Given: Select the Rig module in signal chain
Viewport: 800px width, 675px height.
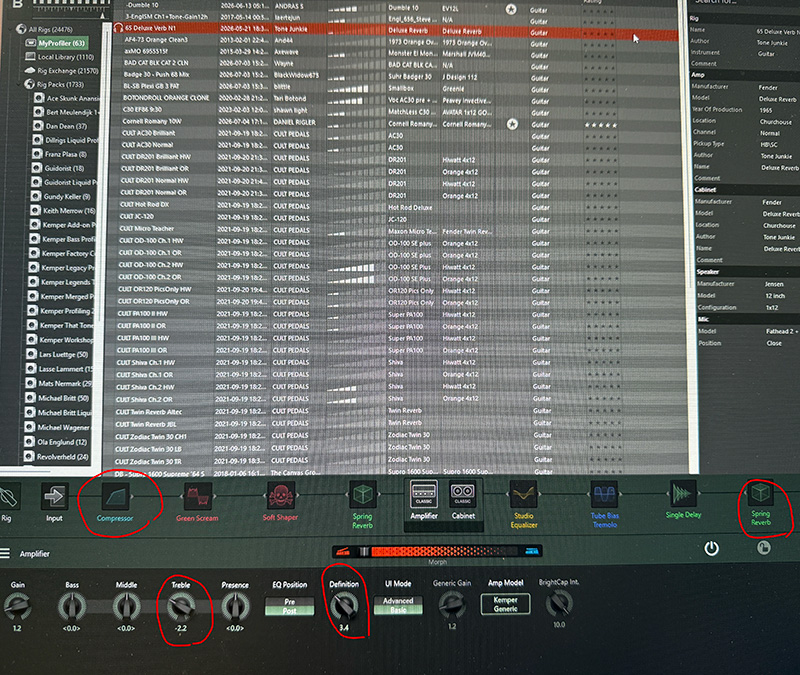Looking at the screenshot, I should (x=8, y=496).
